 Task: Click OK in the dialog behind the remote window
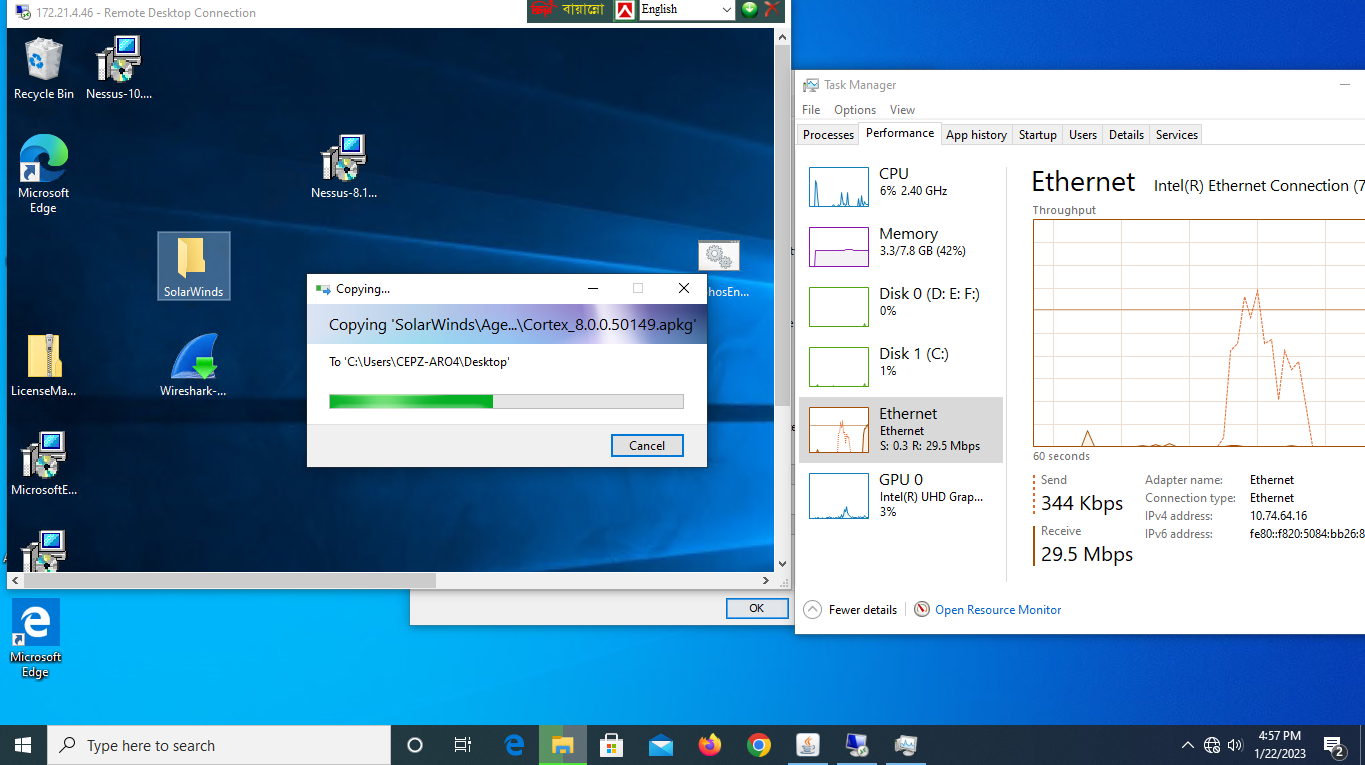756,608
